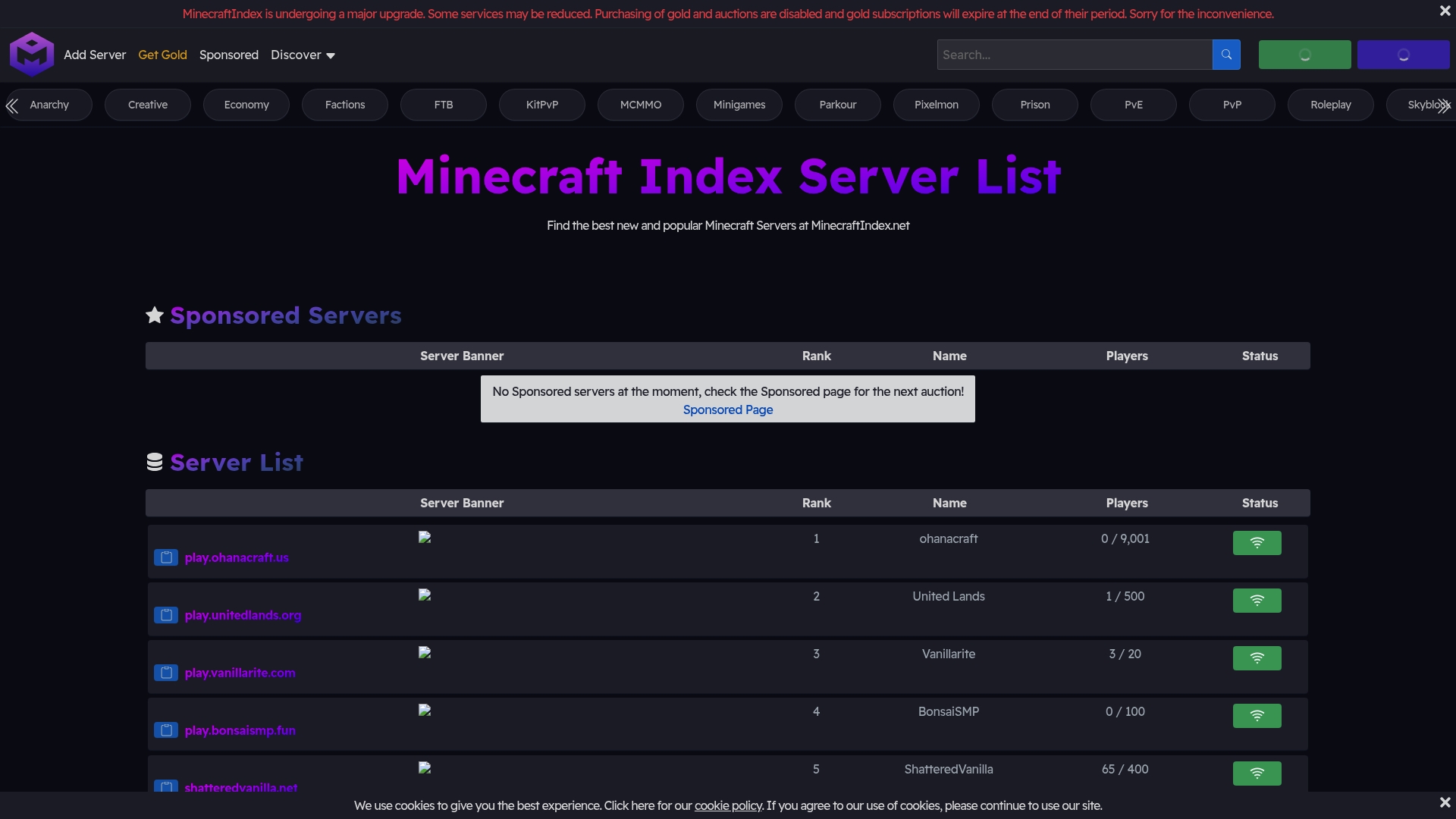Image resolution: width=1456 pixels, height=819 pixels.
Task: Open the Sponsored Page link
Action: (x=727, y=409)
